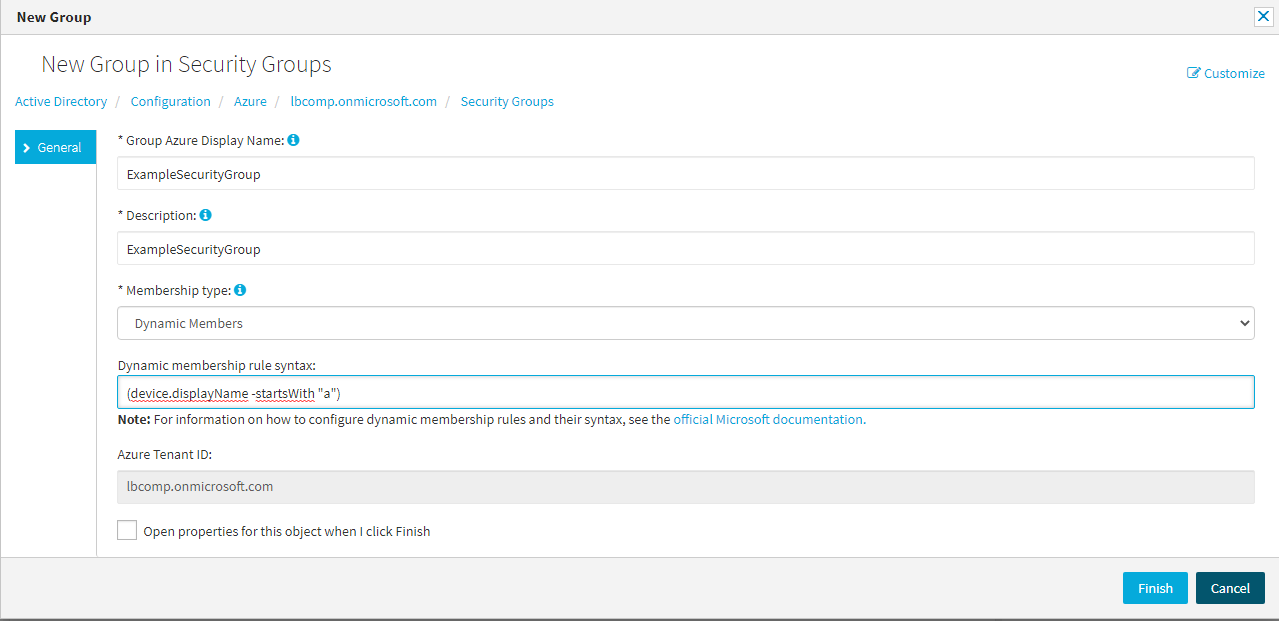The height and width of the screenshot is (621, 1279).
Task: Click dropdown arrow on Dynamic Members selector
Action: [1244, 323]
